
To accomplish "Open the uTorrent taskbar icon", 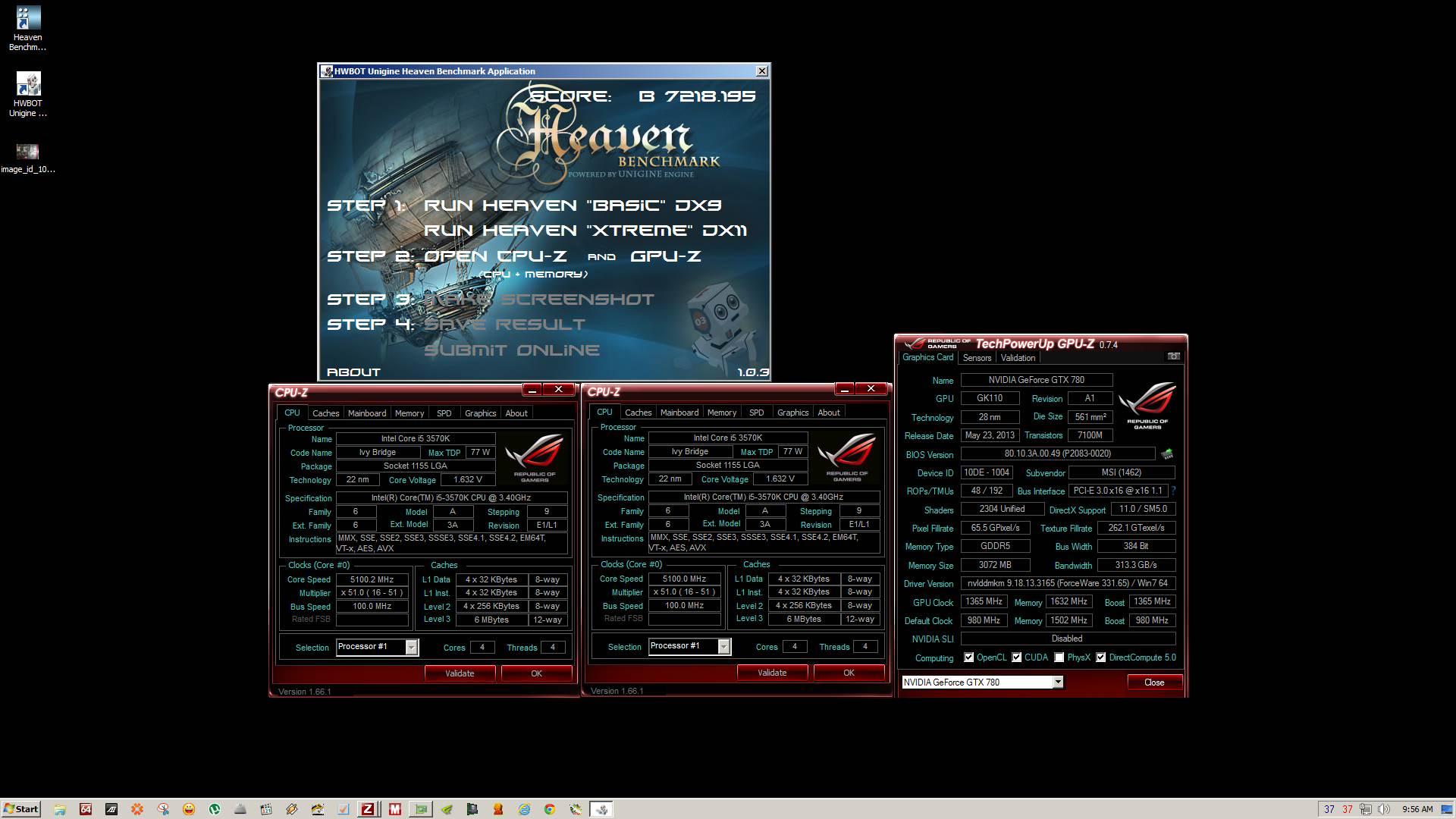I will (x=215, y=809).
